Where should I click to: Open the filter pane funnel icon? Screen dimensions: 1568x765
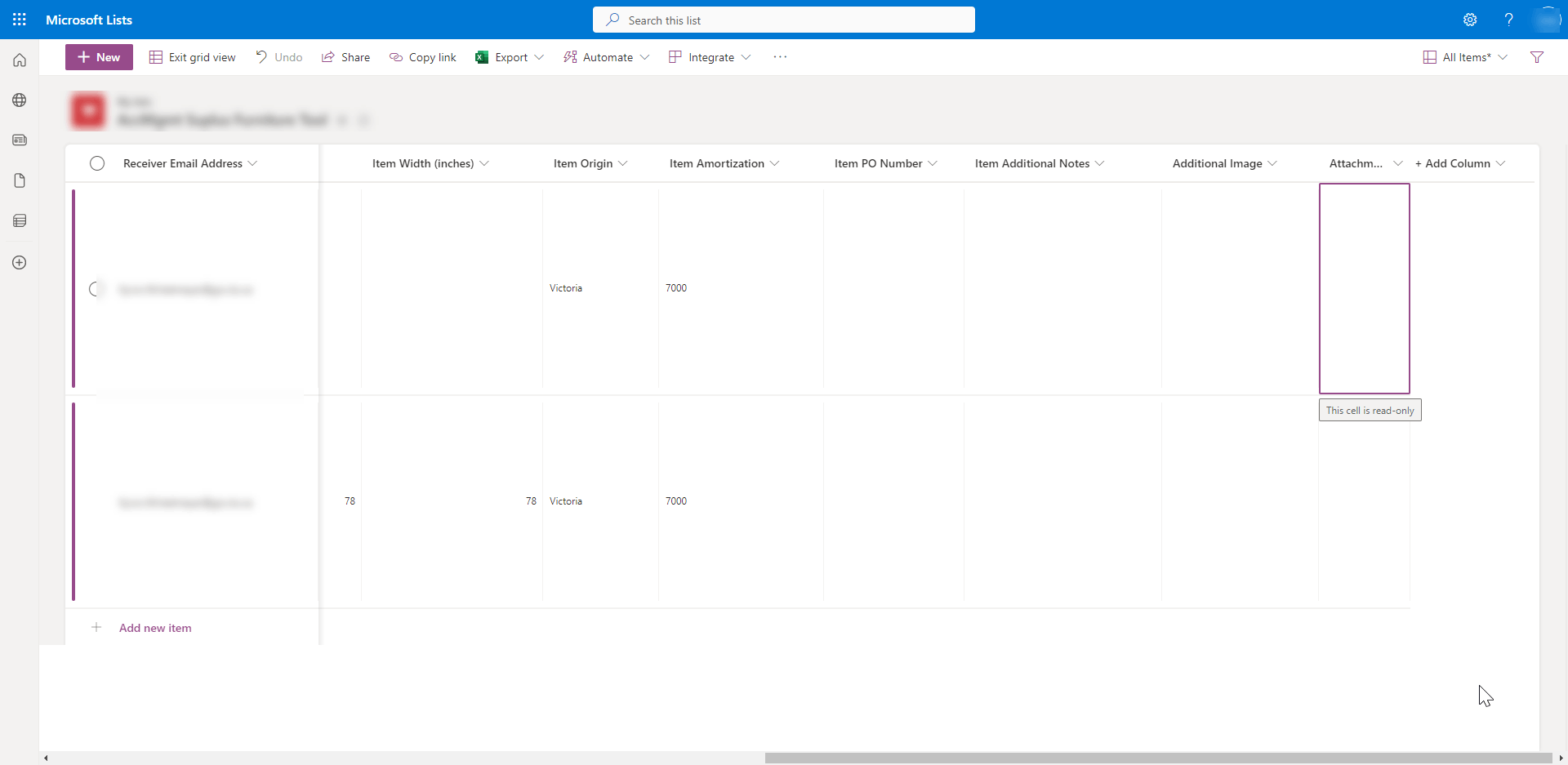pos(1537,57)
